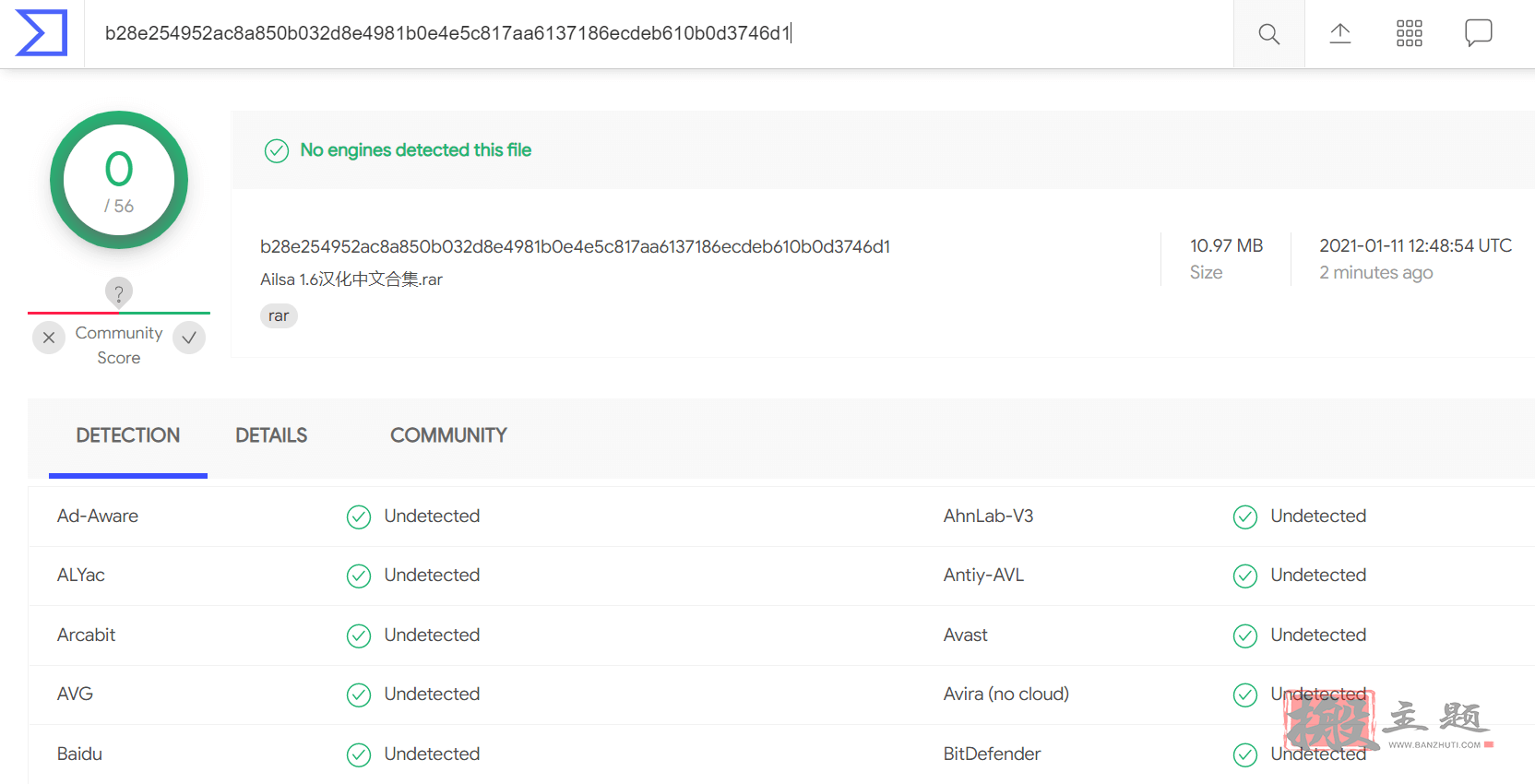The width and height of the screenshot is (1535, 784).
Task: Click the rar tag chip
Action: 279,315
